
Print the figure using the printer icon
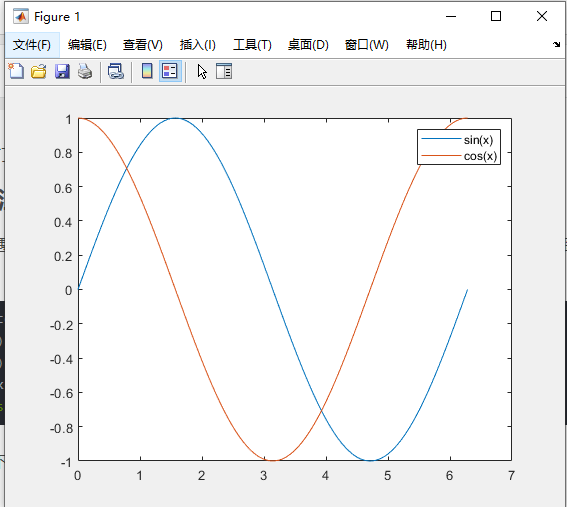click(x=85, y=71)
